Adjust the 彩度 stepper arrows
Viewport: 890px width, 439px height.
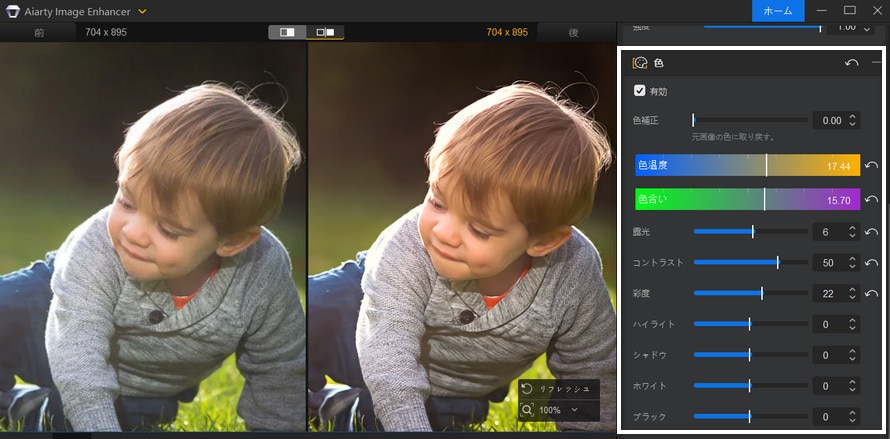[853, 294]
